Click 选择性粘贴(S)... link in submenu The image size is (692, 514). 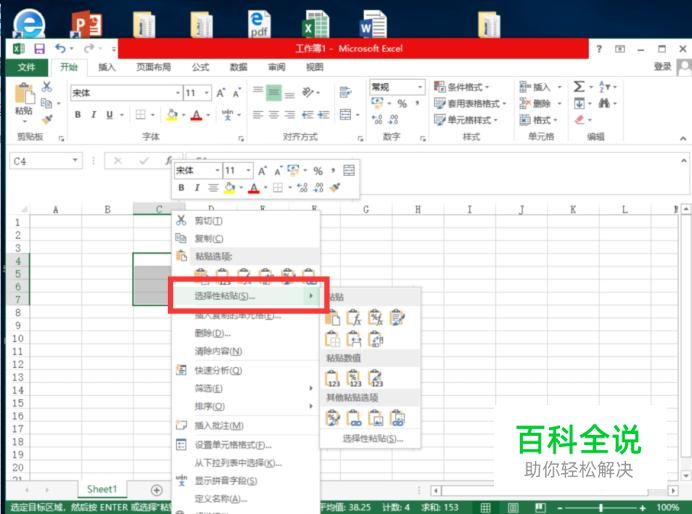point(373,439)
